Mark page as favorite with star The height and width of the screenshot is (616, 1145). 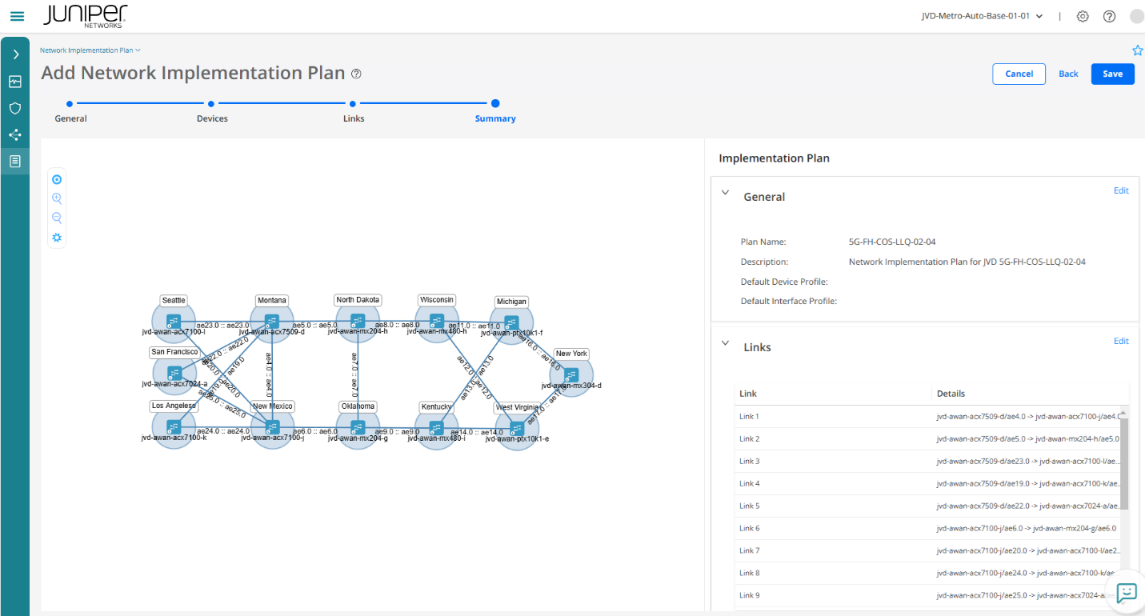tap(1137, 50)
